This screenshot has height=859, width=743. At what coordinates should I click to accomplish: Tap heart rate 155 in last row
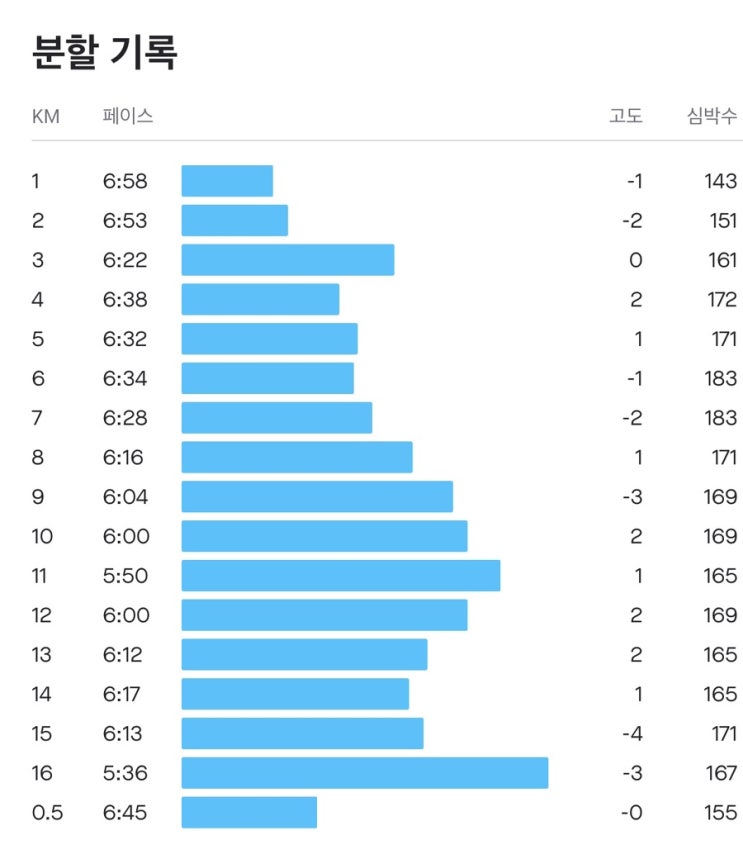pyautogui.click(x=721, y=812)
